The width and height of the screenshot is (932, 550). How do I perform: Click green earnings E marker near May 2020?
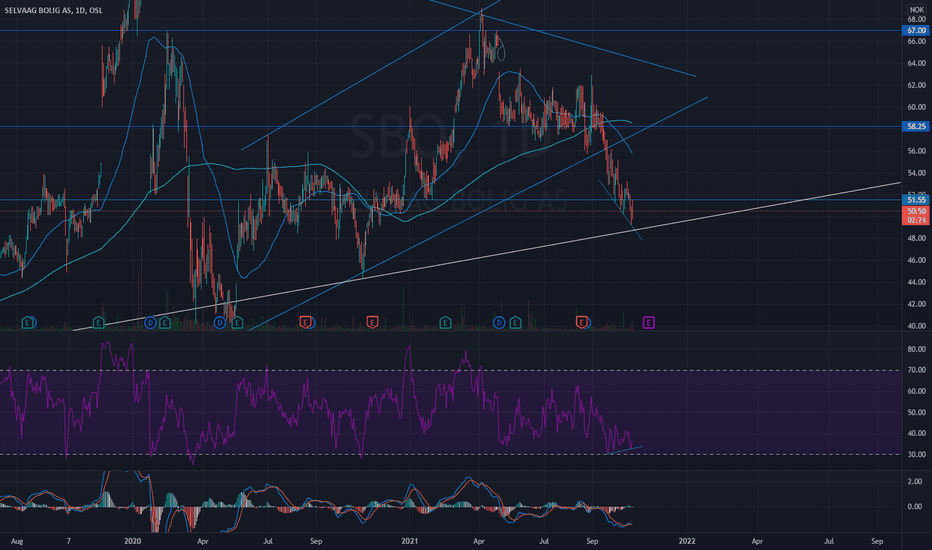point(237,323)
